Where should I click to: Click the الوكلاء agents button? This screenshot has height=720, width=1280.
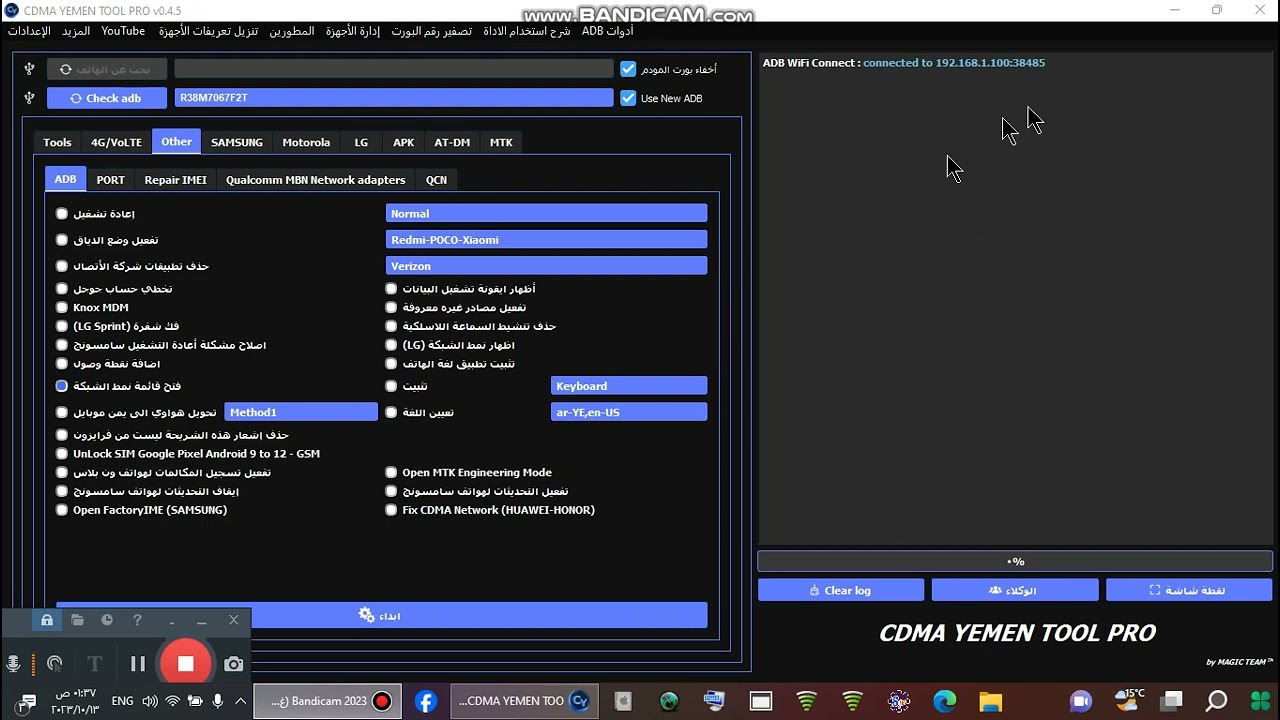pos(1014,590)
